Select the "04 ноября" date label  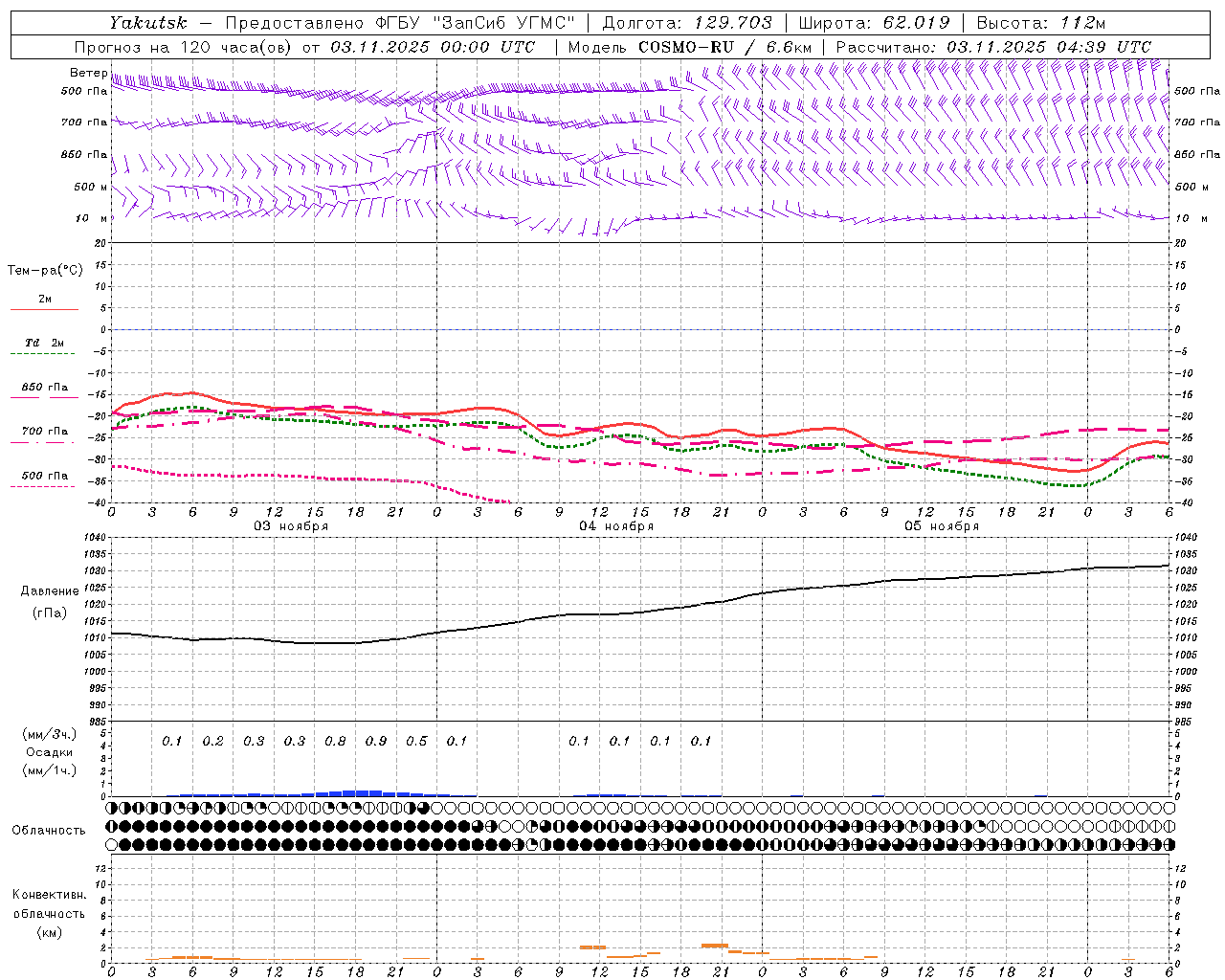coord(616,526)
